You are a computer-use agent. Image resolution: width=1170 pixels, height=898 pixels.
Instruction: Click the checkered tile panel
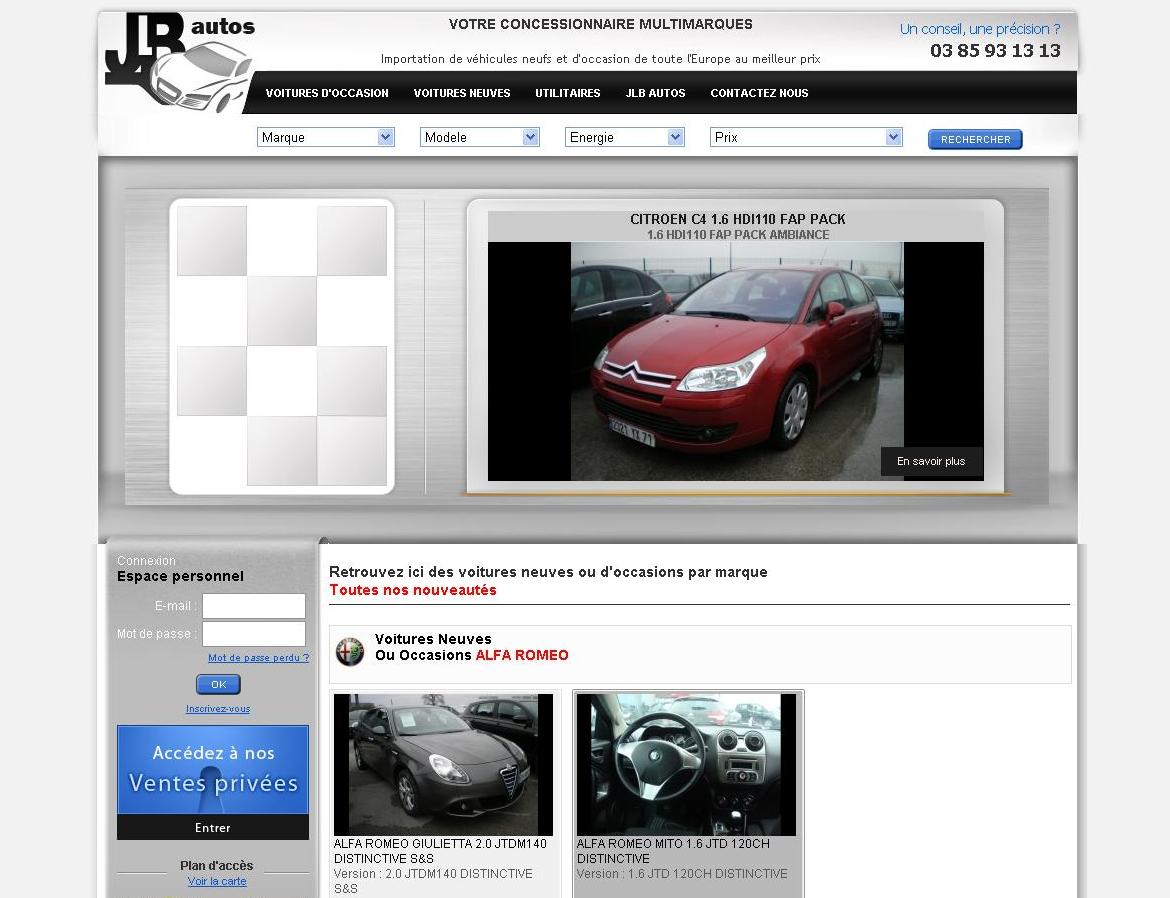(282, 346)
